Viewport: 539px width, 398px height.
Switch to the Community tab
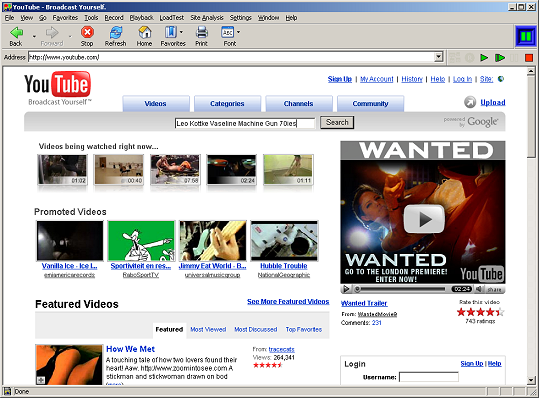[370, 103]
